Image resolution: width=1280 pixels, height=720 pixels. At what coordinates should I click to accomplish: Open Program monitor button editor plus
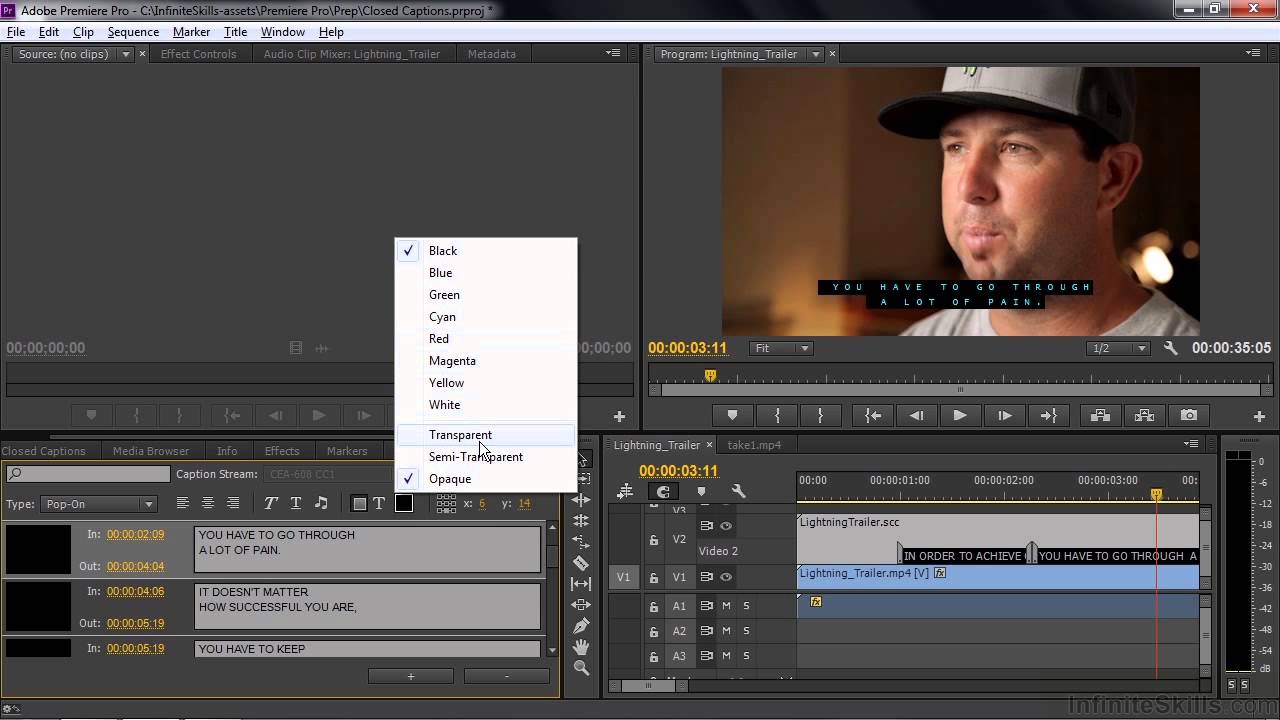(x=1259, y=416)
